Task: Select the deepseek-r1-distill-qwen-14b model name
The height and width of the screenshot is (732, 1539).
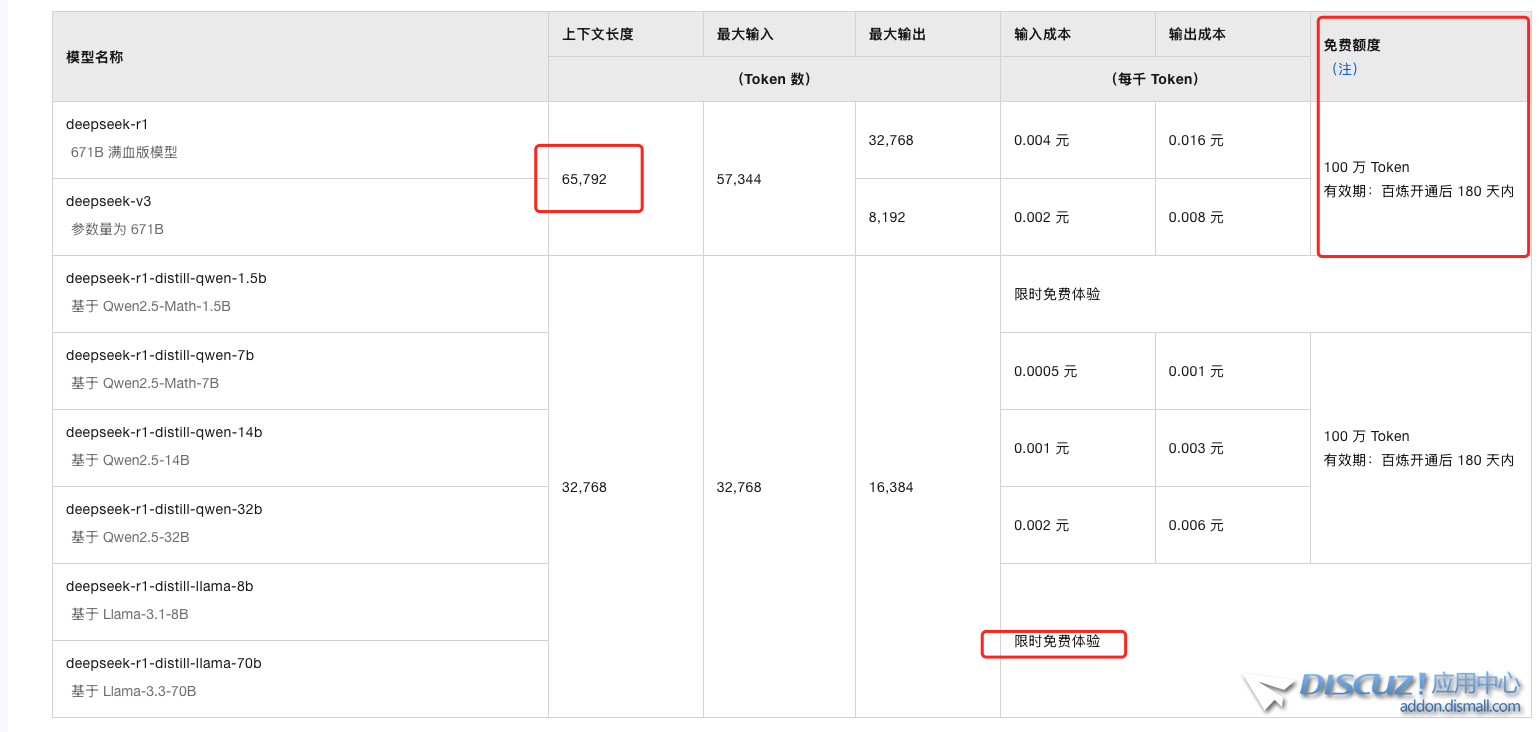Action: point(164,432)
